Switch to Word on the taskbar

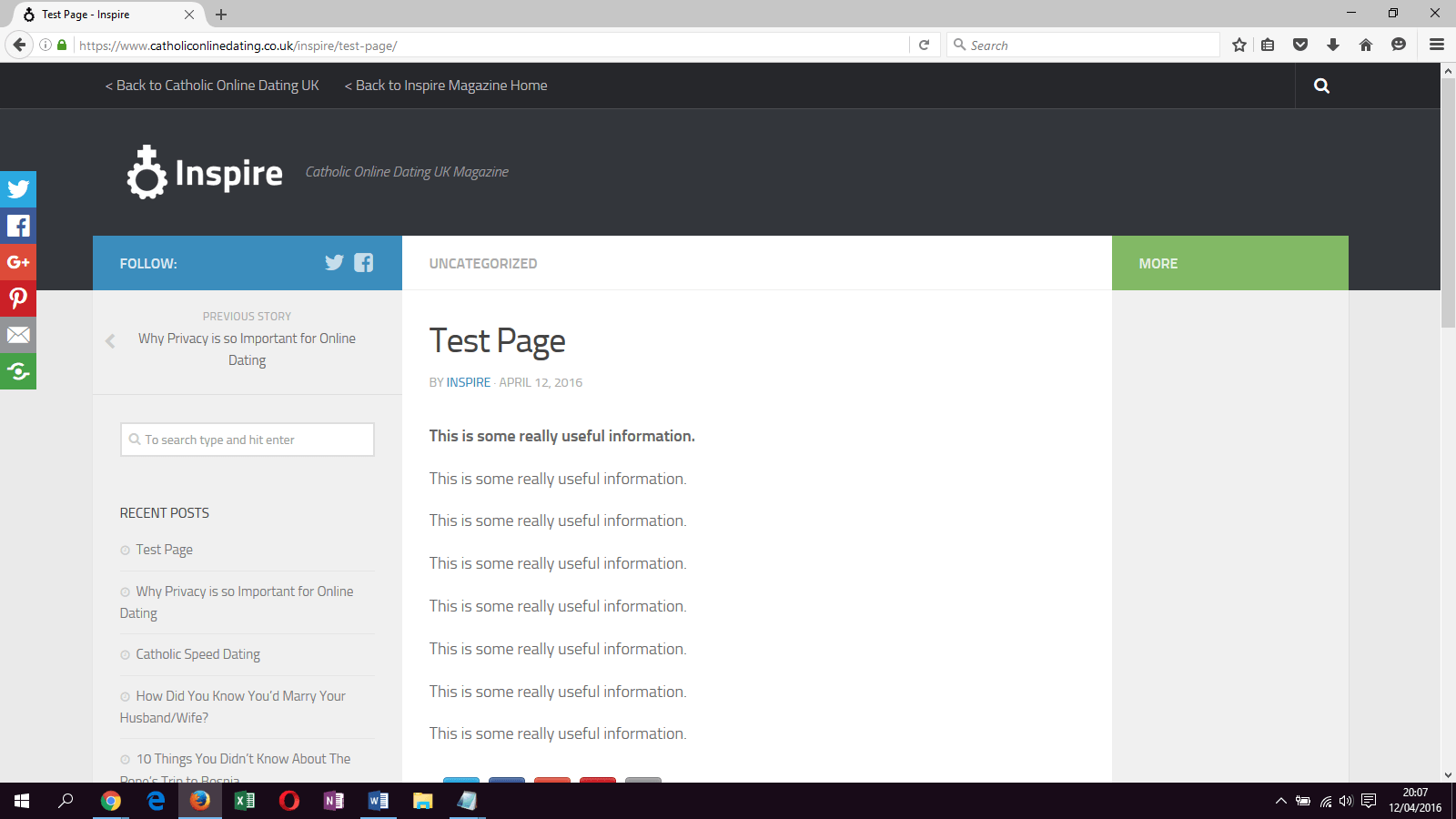click(379, 801)
